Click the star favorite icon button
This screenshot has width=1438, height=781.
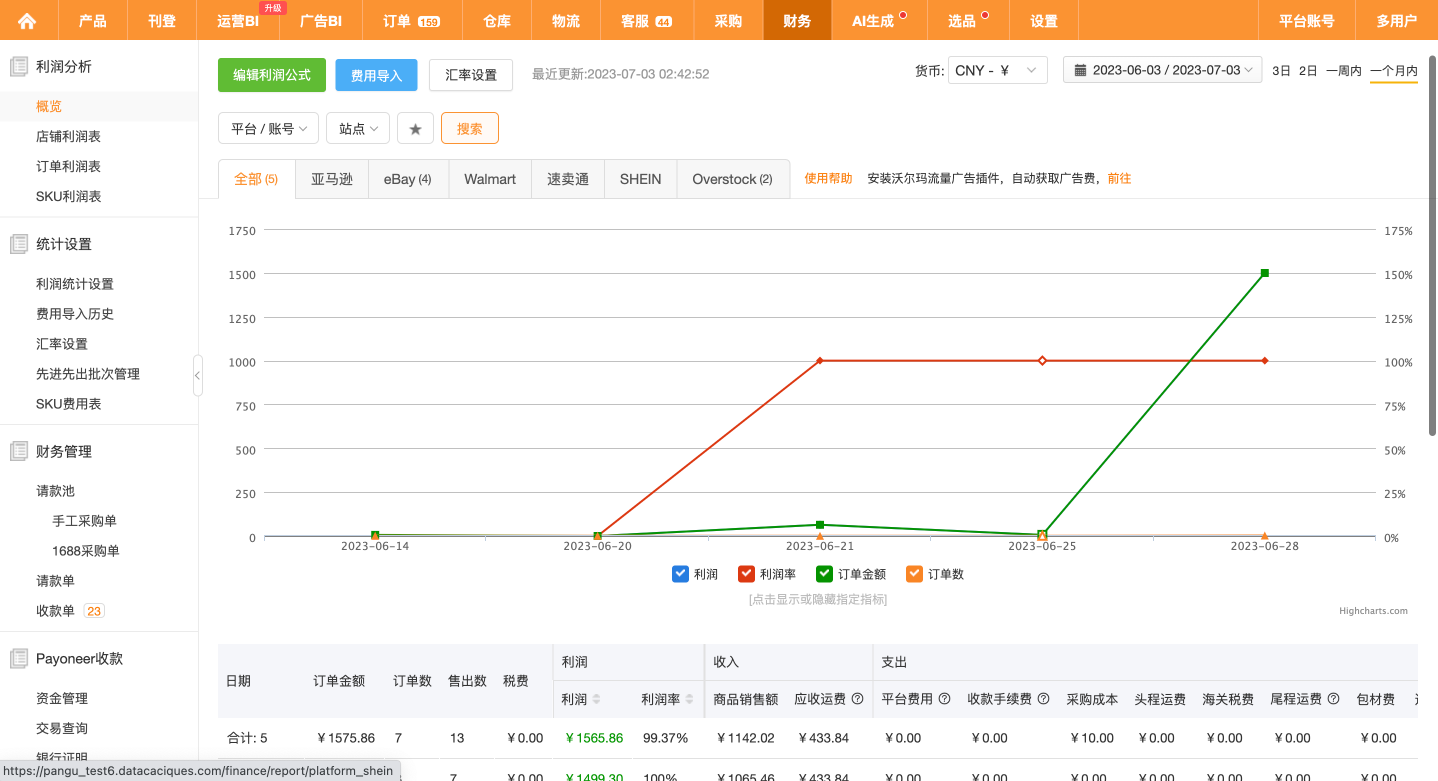[x=415, y=129]
